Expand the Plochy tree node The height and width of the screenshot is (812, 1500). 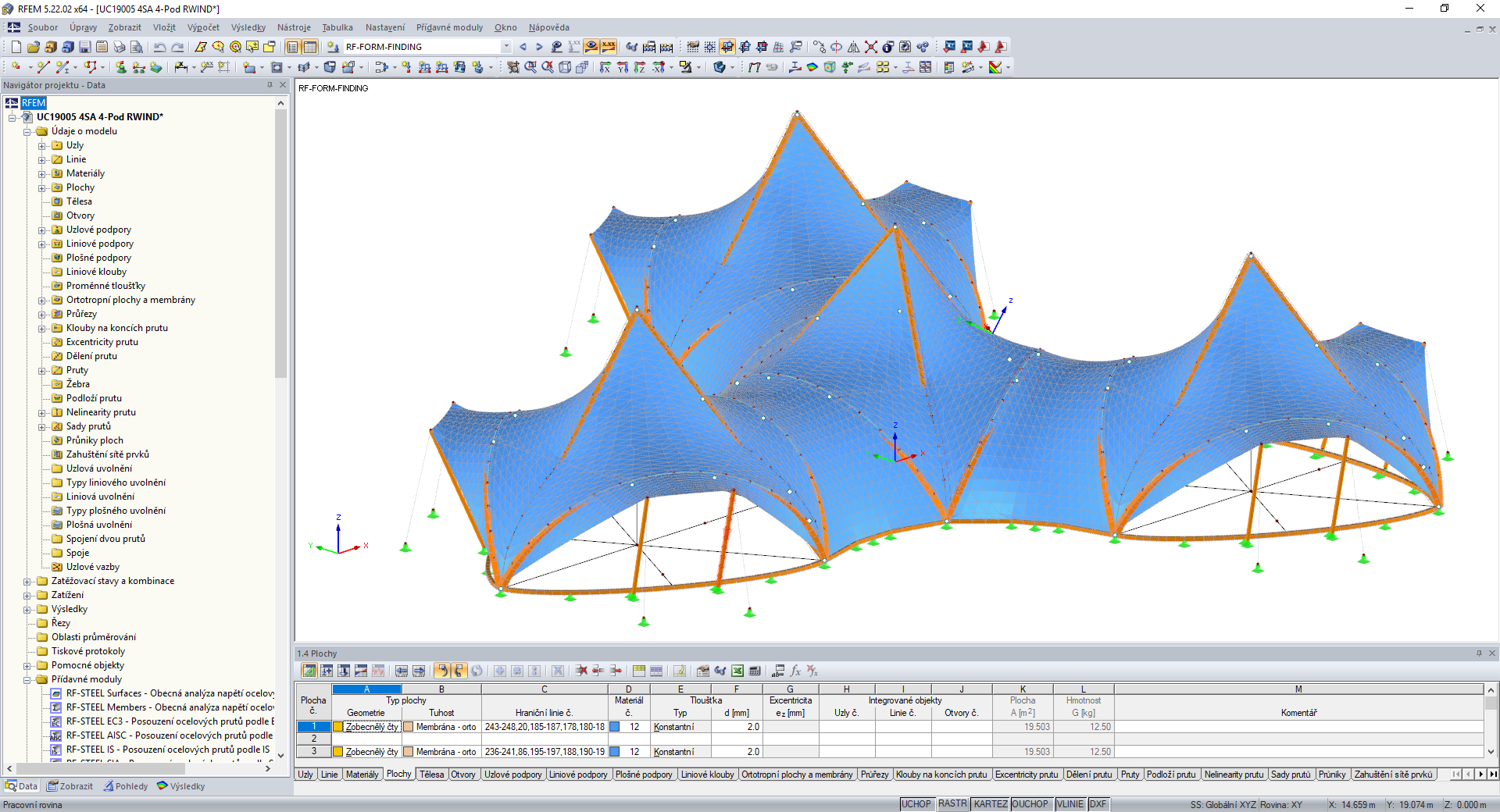tap(42, 187)
